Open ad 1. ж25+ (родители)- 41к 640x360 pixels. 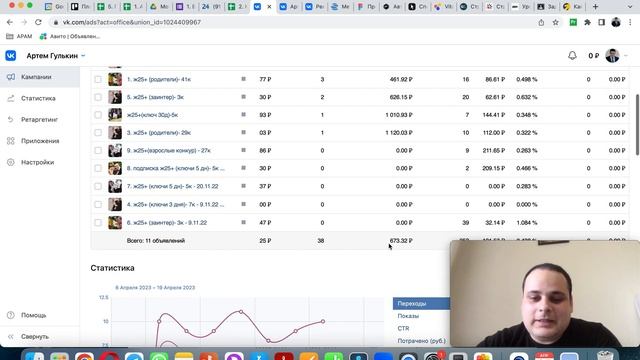tap(159, 79)
